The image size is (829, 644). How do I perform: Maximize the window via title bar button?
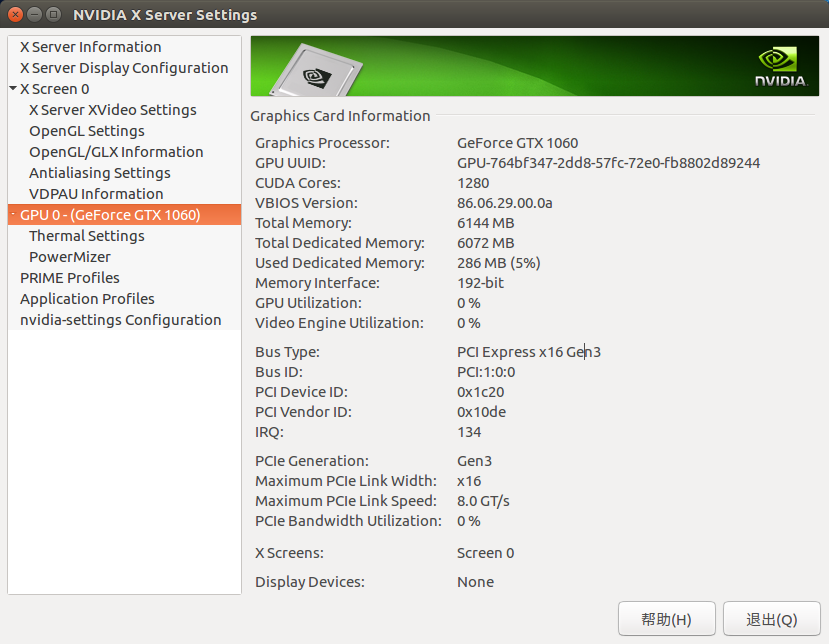tap(53, 14)
